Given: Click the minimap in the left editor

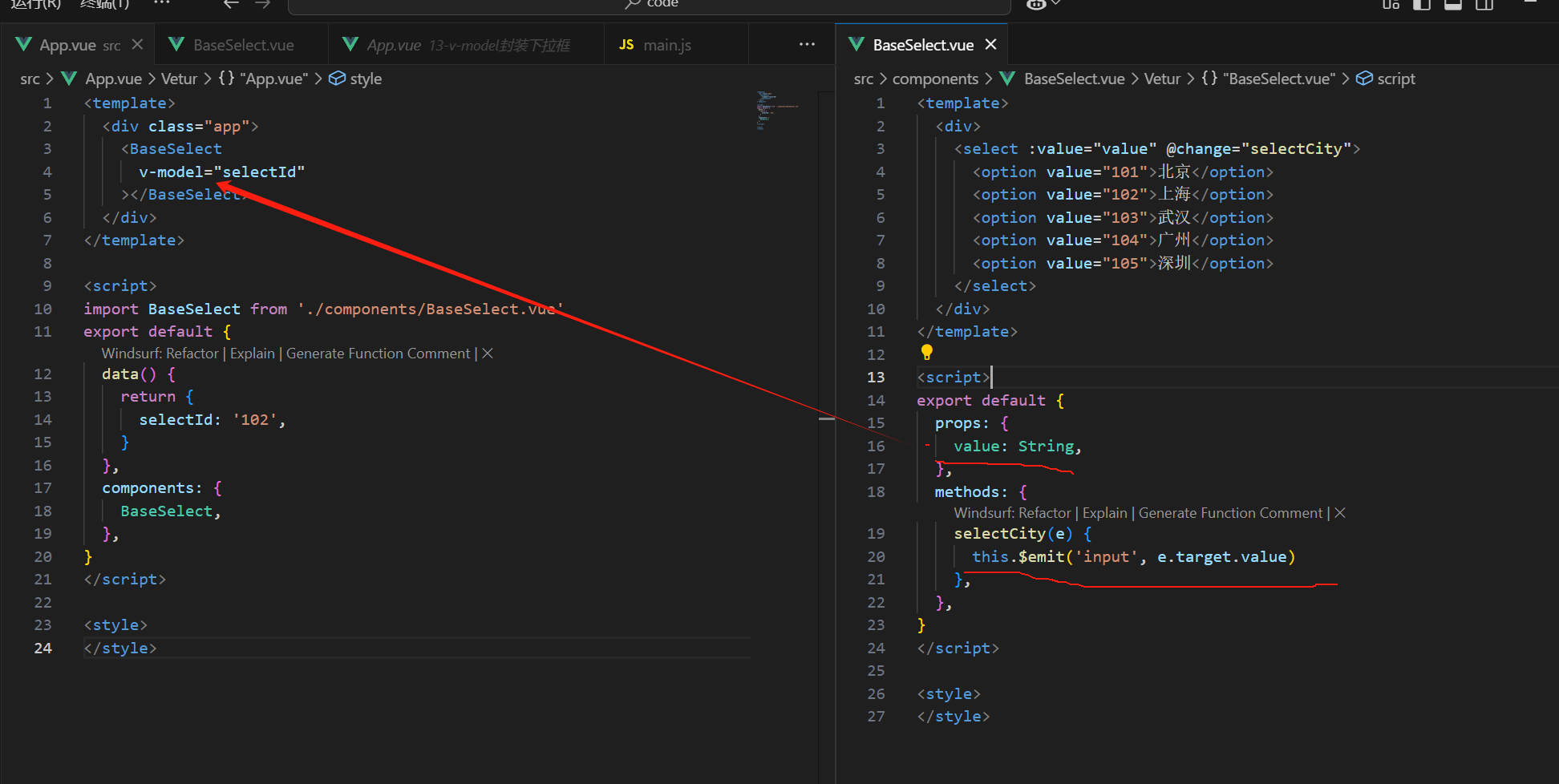Looking at the screenshot, I should click(777, 111).
